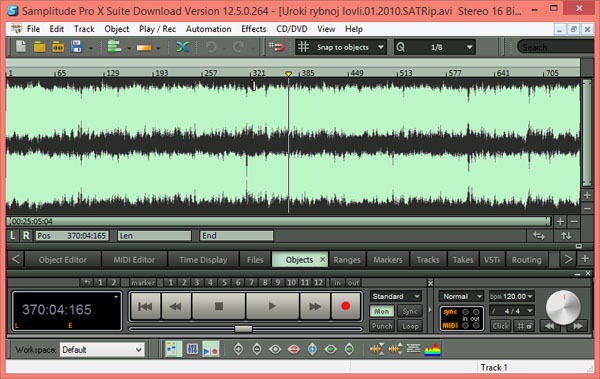Click the new project document icon
This screenshot has height=379, width=600.
tap(21, 47)
